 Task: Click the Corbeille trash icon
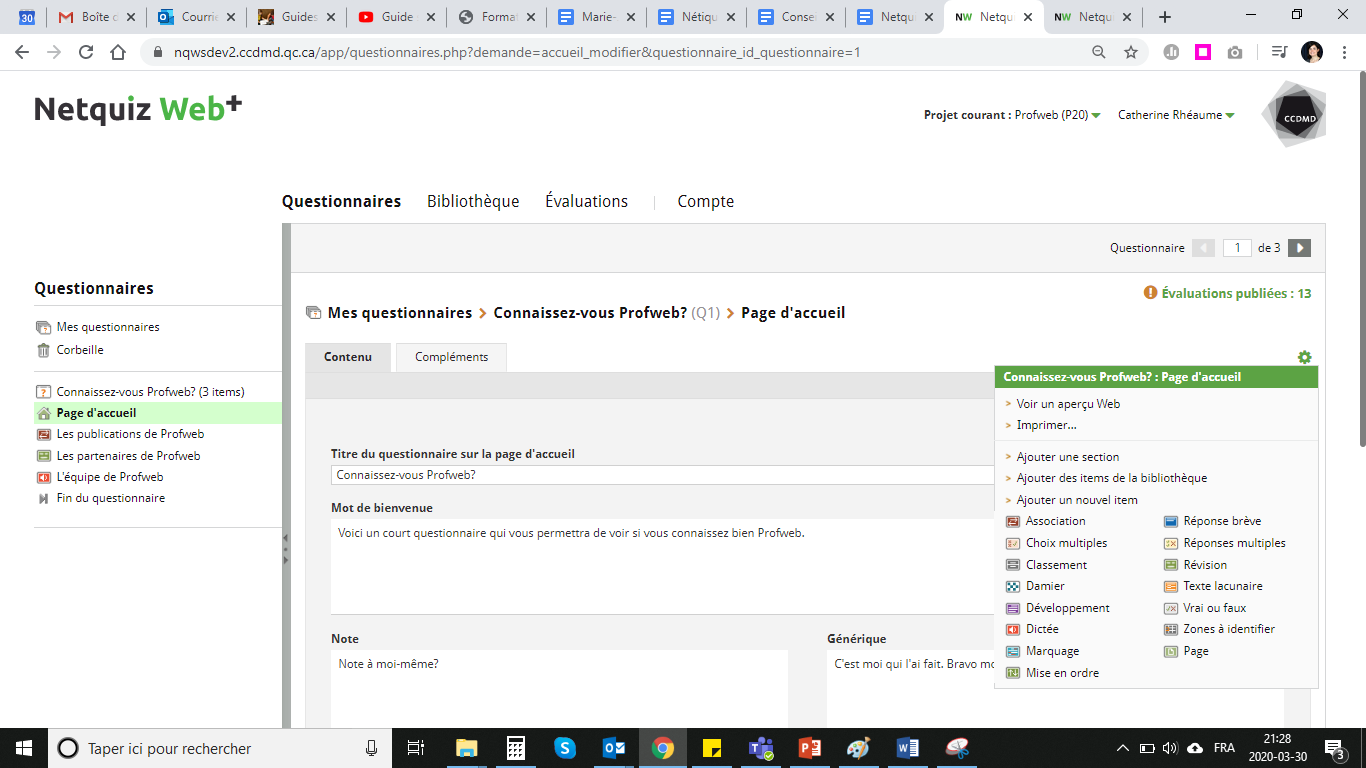click(x=43, y=350)
